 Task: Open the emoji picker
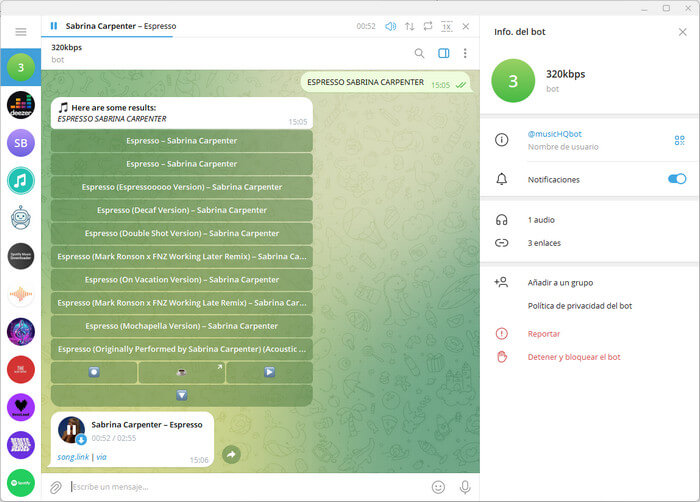tap(438, 487)
